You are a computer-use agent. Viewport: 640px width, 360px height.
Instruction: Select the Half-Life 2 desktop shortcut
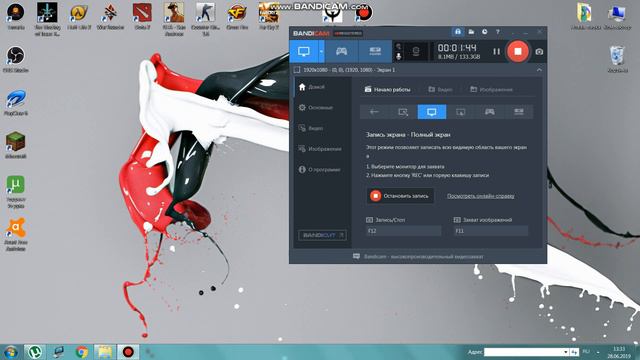(x=79, y=17)
